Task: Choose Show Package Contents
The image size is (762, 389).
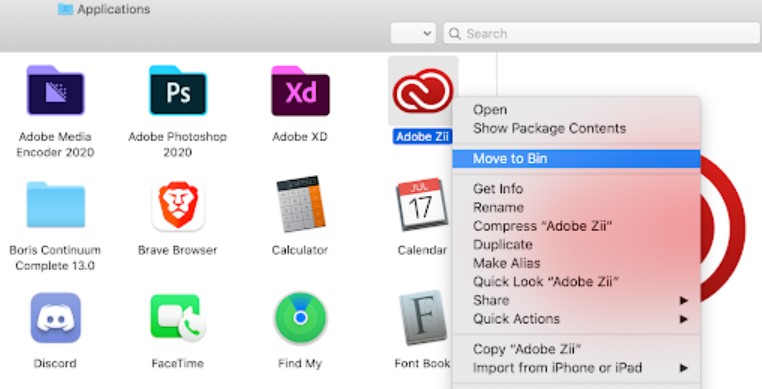Action: (576, 128)
